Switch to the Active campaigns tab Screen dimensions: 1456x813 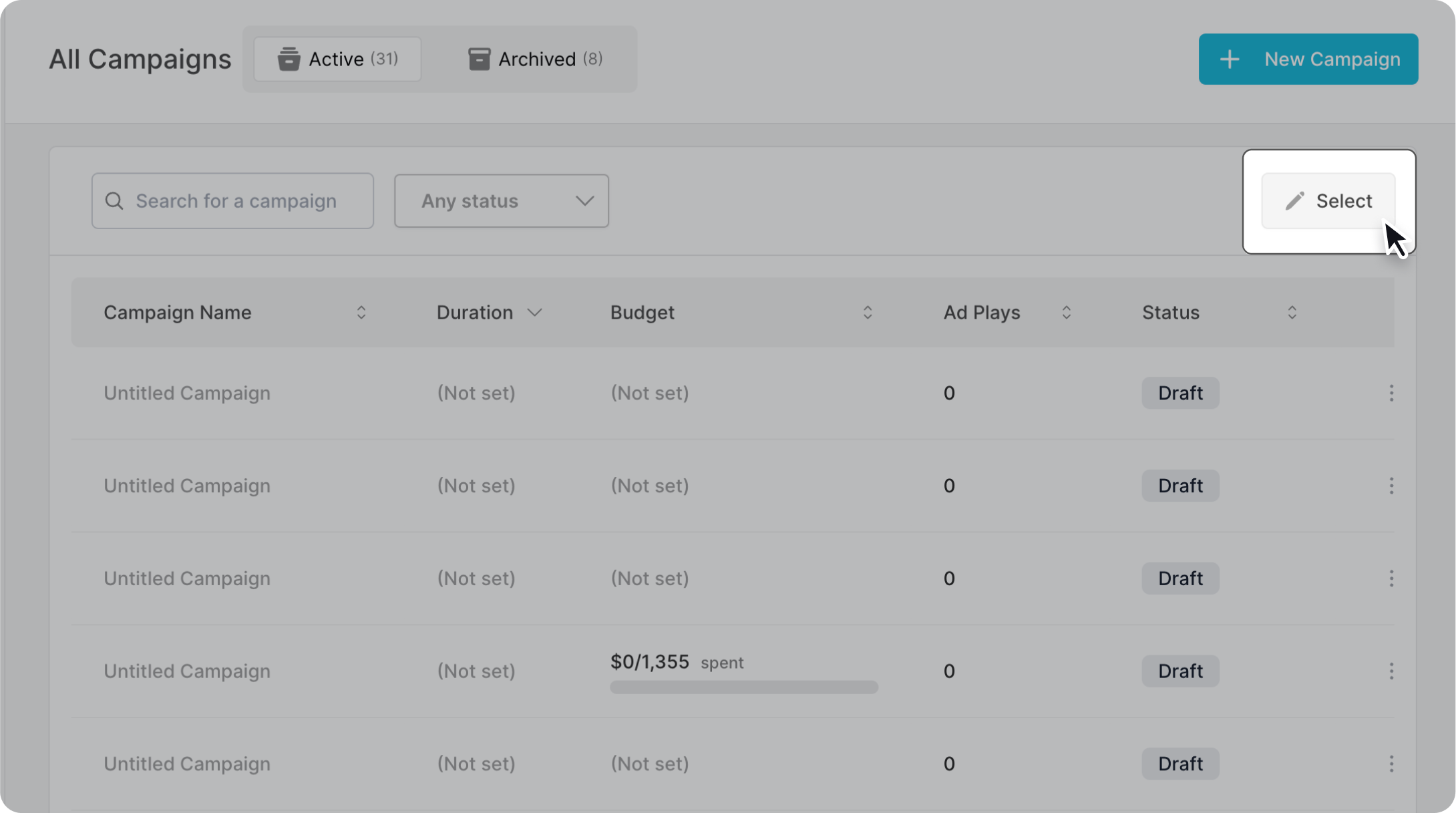click(337, 59)
